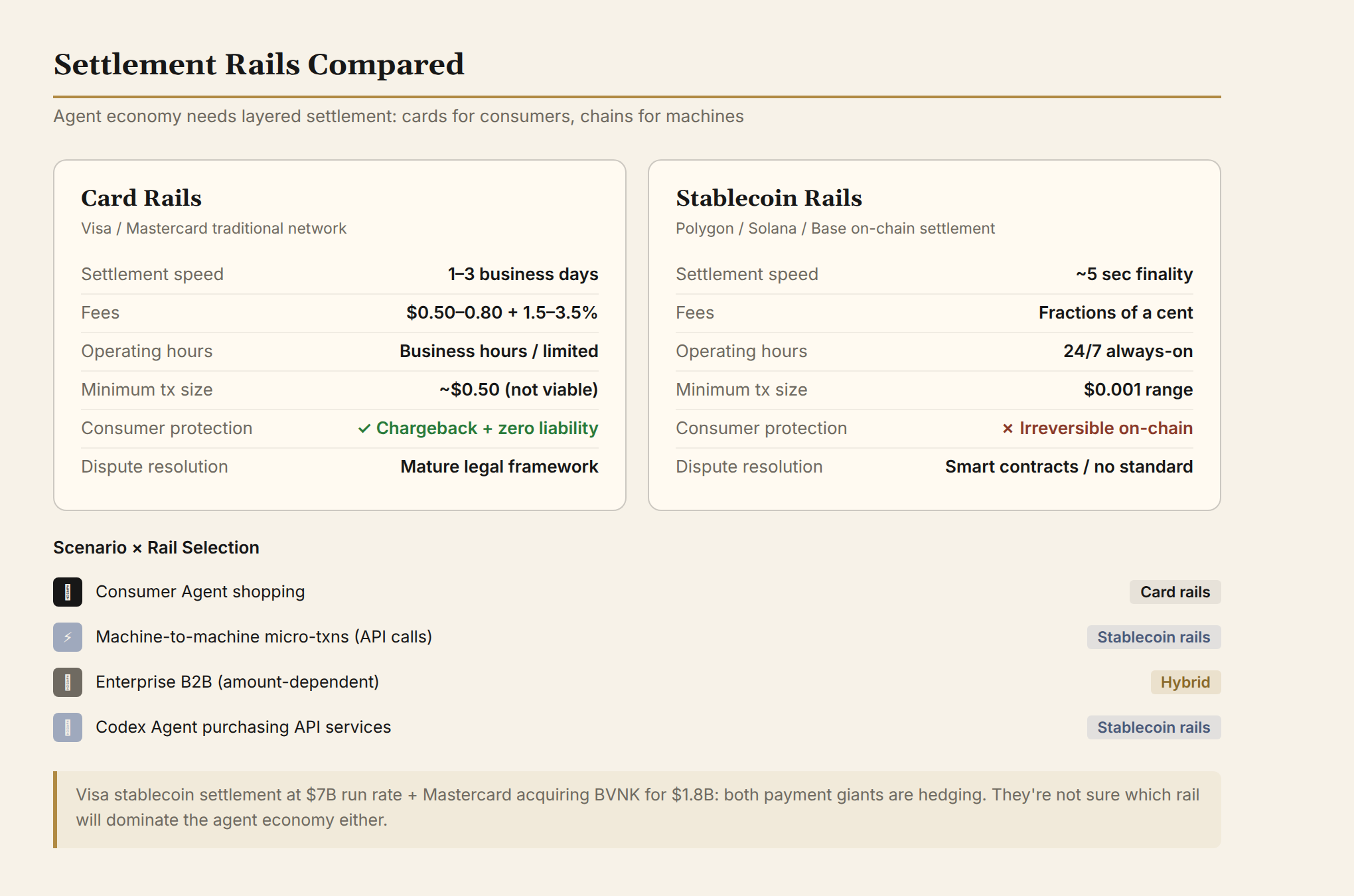
Task: Click Card Rails 'Fees' label
Action: coord(100,313)
